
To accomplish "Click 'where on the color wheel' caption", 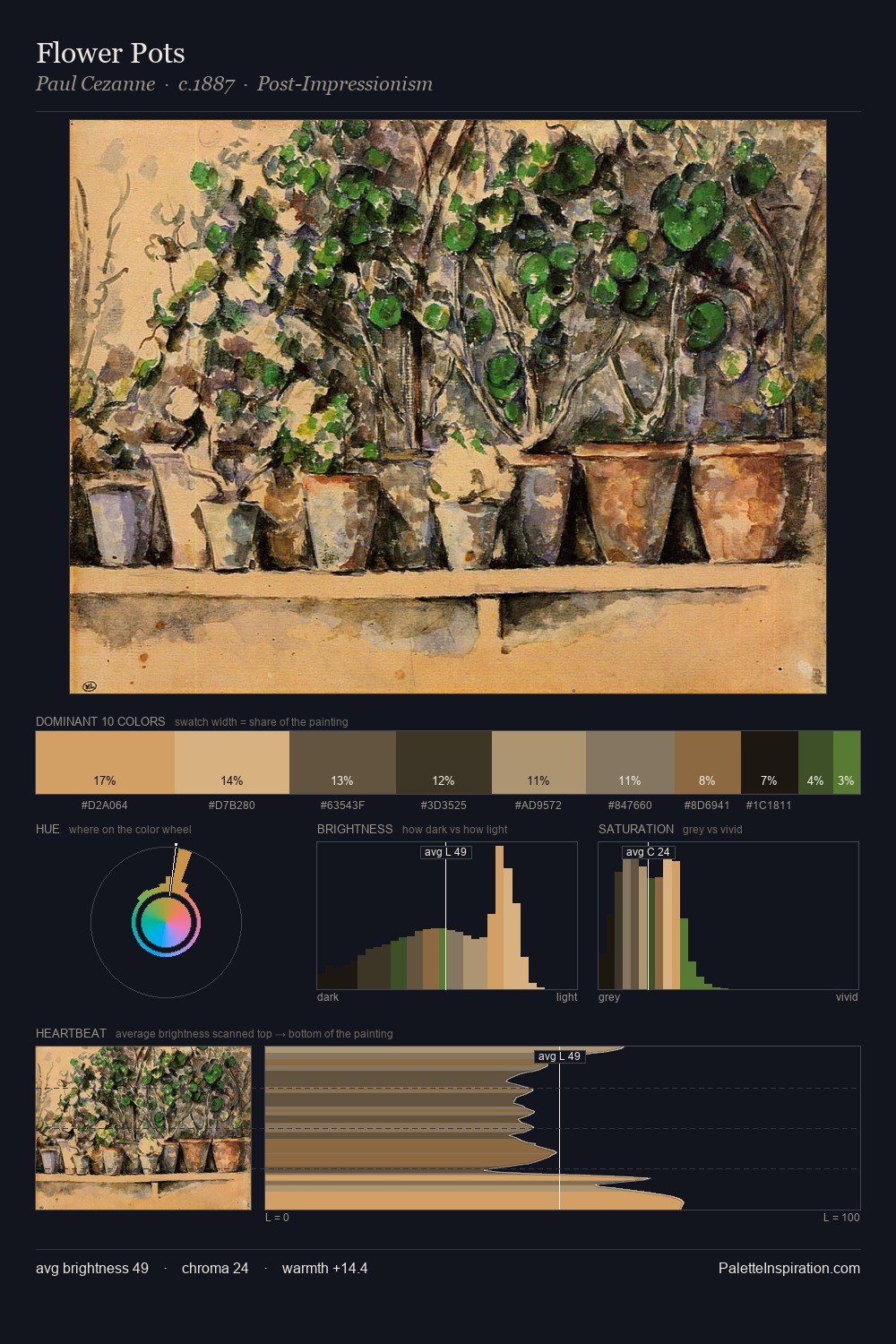I will pos(130,830).
